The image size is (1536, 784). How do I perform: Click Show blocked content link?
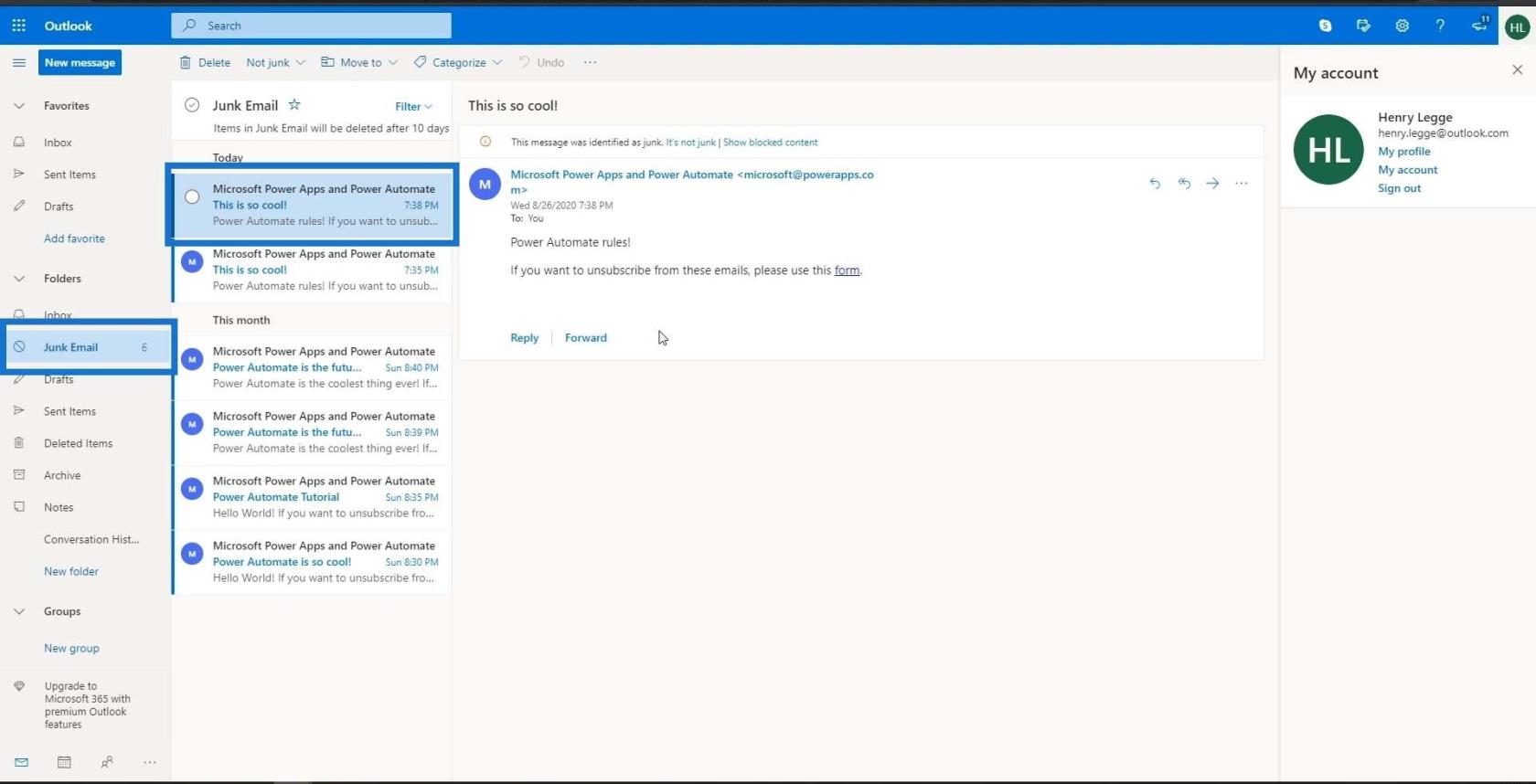click(x=770, y=143)
